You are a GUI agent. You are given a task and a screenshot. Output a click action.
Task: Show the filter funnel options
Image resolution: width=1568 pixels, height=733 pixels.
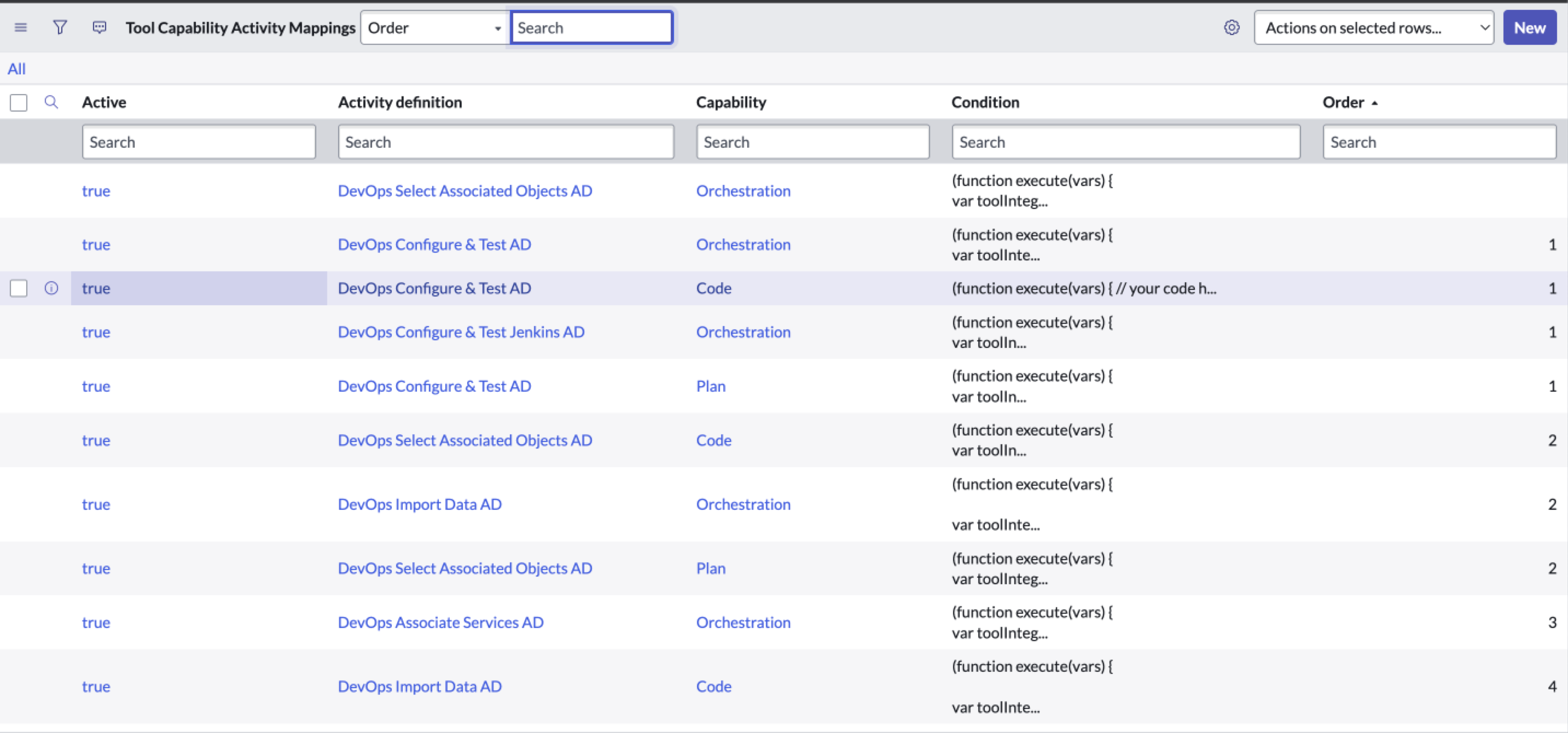pos(60,27)
